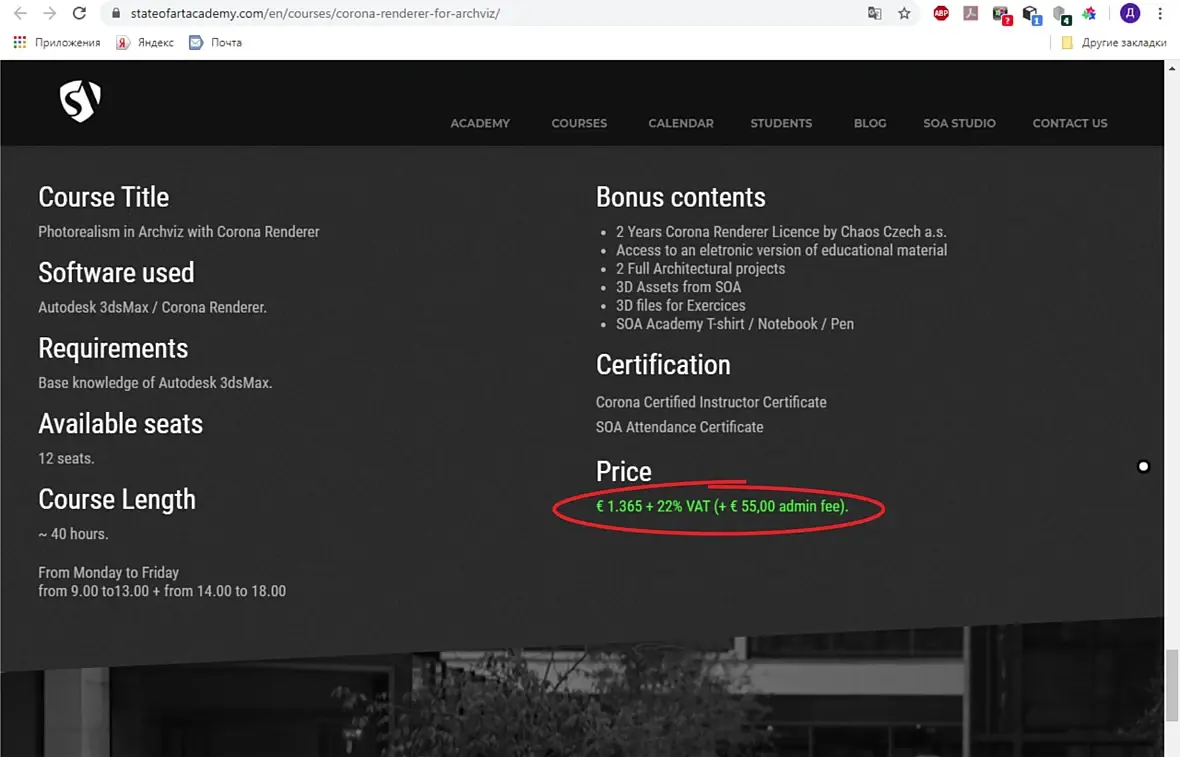
Task: Click the Price heading
Action: [623, 471]
